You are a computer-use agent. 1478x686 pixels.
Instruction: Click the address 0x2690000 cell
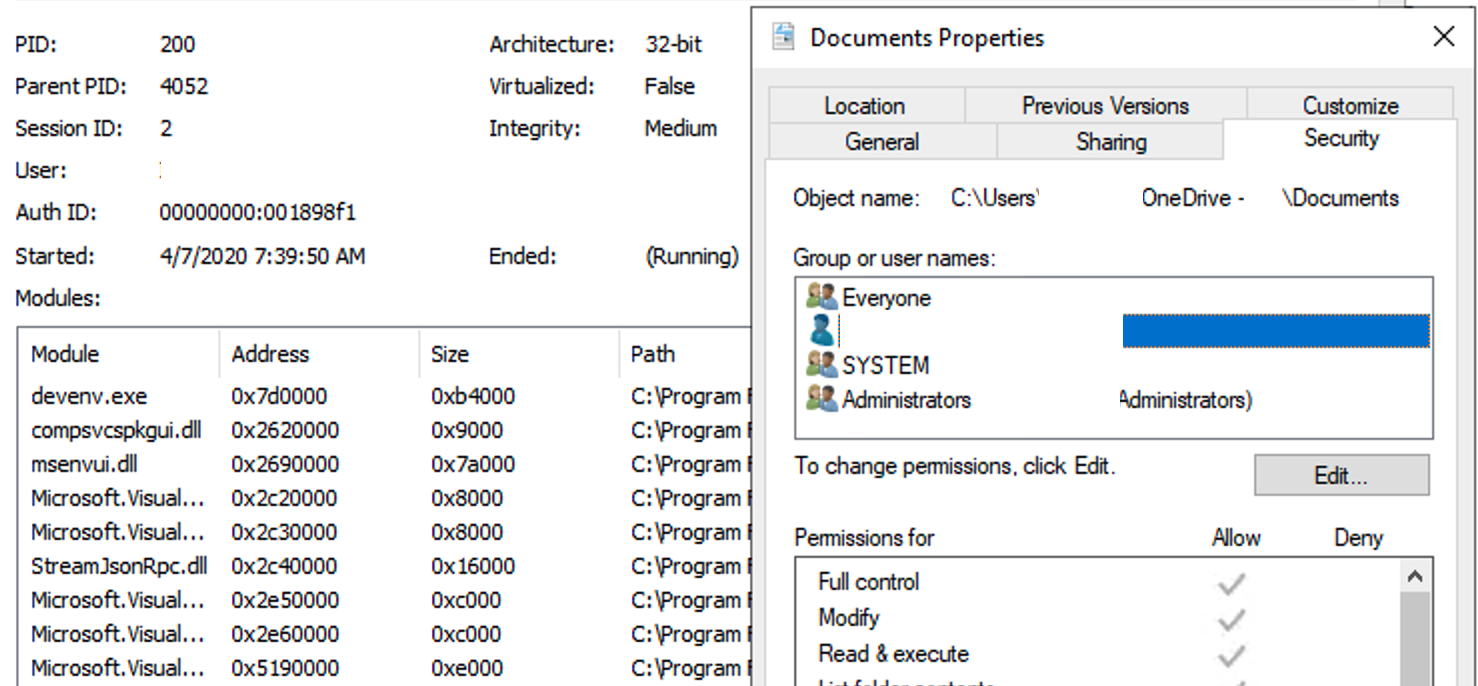(285, 464)
